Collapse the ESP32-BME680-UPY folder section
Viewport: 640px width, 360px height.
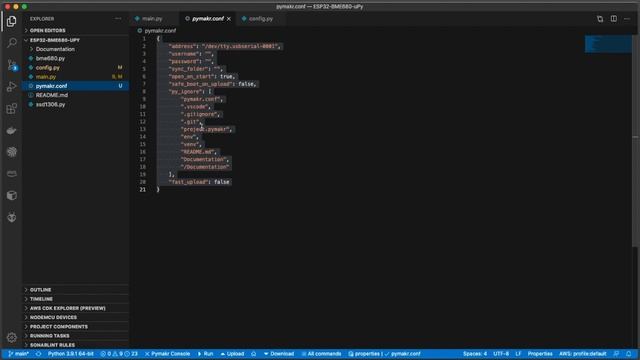point(75,40)
